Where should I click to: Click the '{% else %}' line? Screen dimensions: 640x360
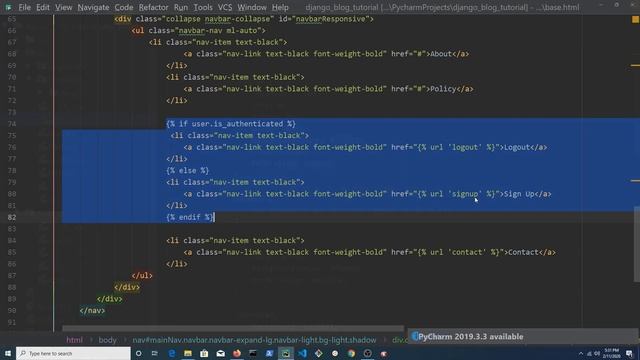pos(188,171)
